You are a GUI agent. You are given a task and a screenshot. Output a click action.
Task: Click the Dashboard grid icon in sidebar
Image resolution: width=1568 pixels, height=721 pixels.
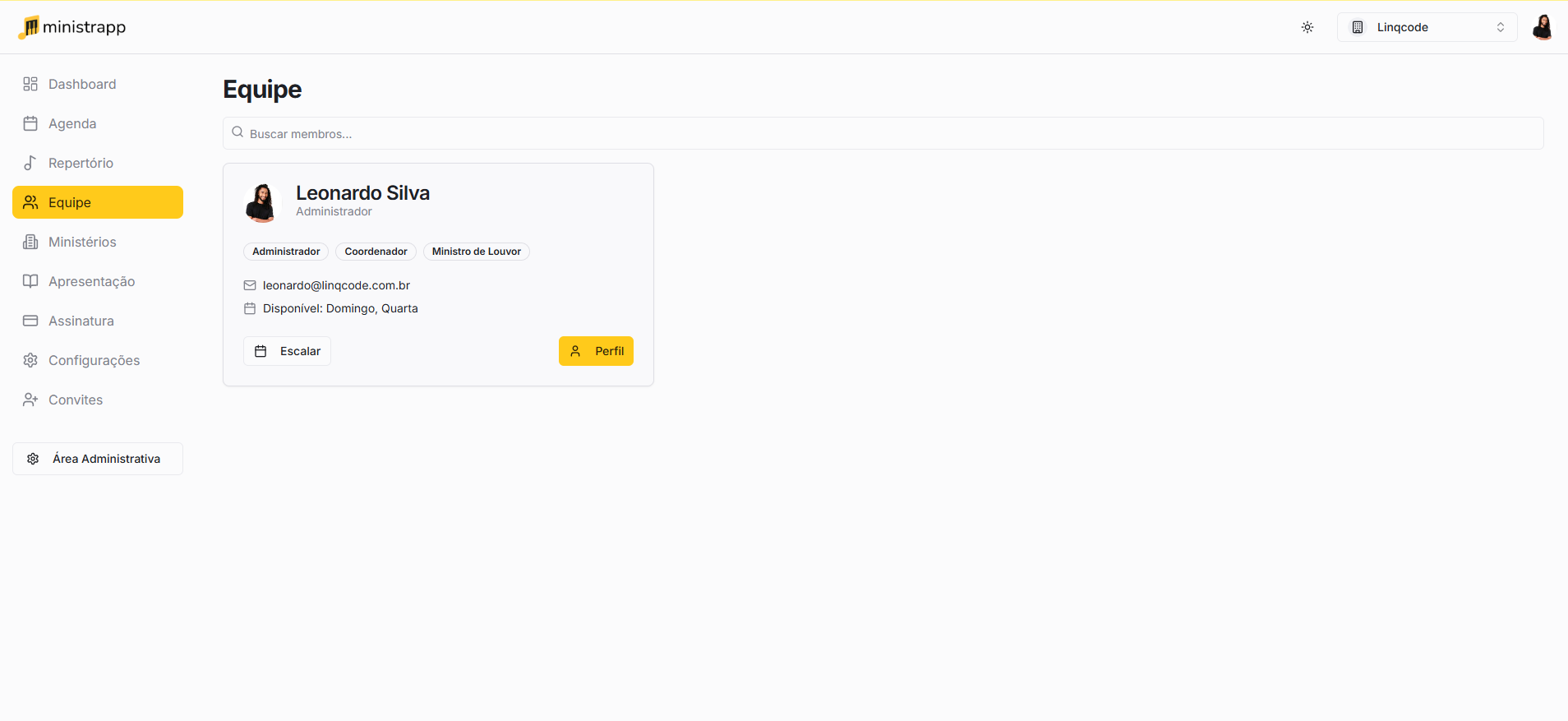click(x=30, y=84)
